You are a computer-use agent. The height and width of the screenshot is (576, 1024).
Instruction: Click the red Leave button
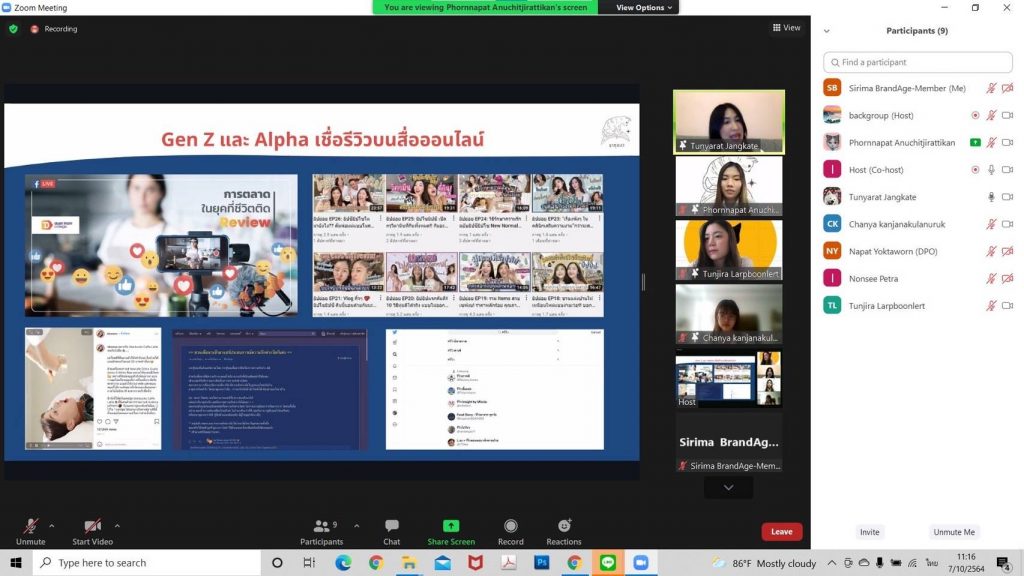[x=781, y=532]
